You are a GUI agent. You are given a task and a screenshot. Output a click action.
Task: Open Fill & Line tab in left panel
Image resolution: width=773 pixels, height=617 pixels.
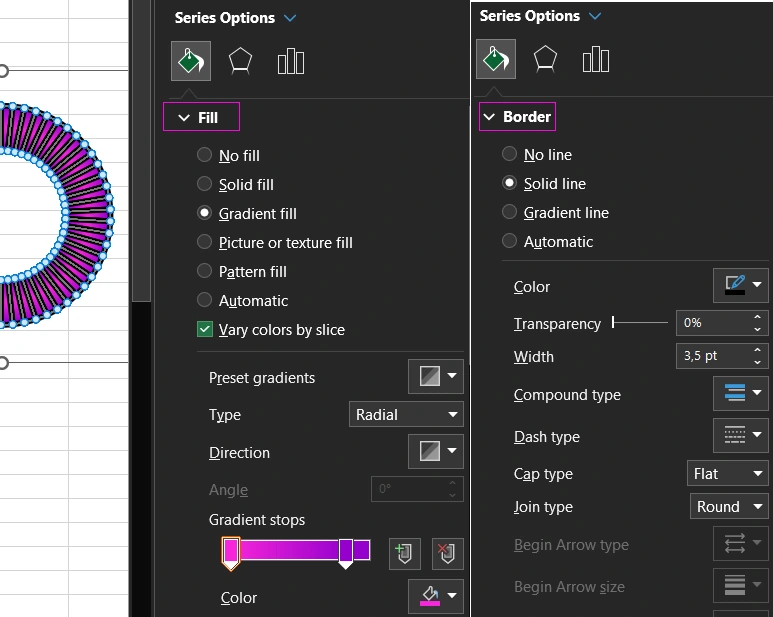(190, 62)
